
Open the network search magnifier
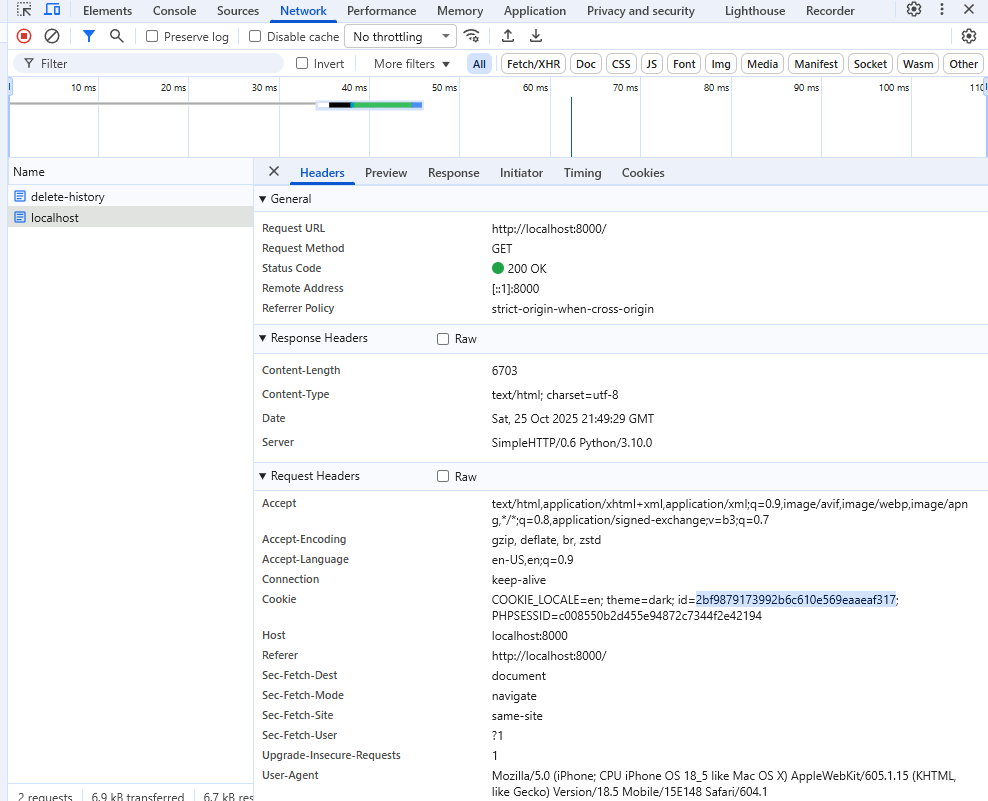pyautogui.click(x=117, y=36)
